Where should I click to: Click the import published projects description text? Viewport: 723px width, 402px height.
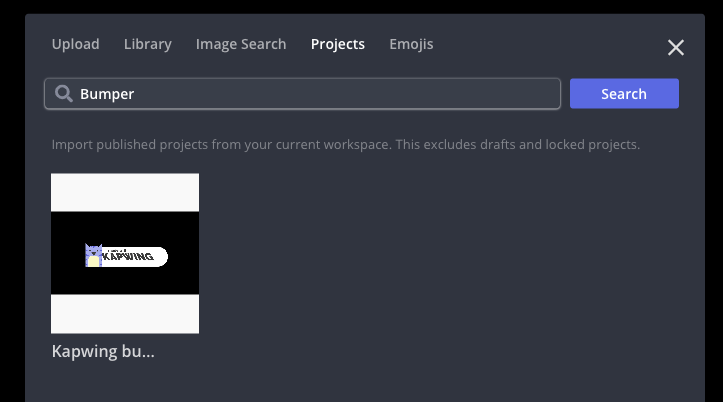[x=345, y=144]
